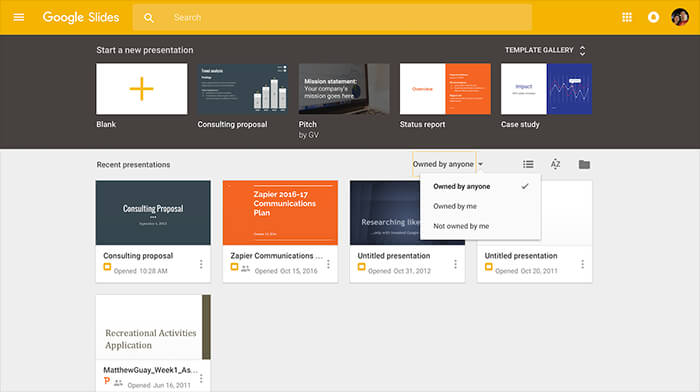
Task: Select Owned by anyone option
Action: tap(480, 187)
